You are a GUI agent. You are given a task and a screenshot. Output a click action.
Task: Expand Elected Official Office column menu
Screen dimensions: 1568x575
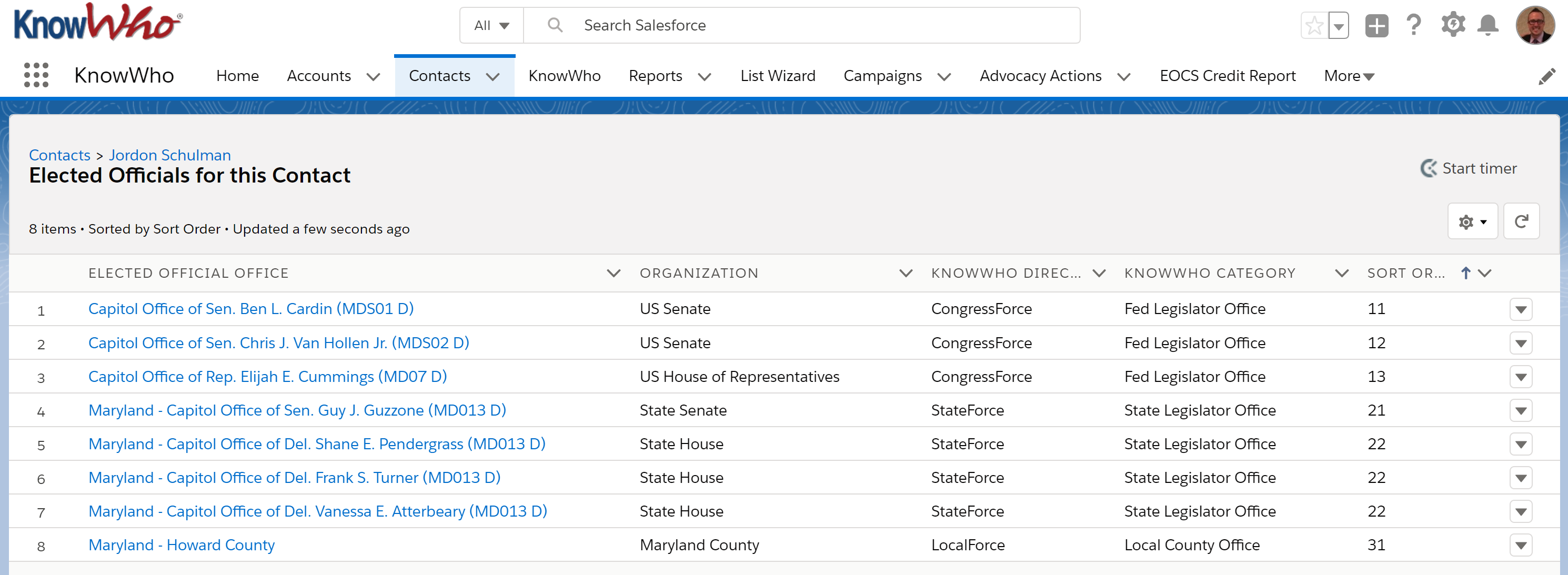click(614, 273)
